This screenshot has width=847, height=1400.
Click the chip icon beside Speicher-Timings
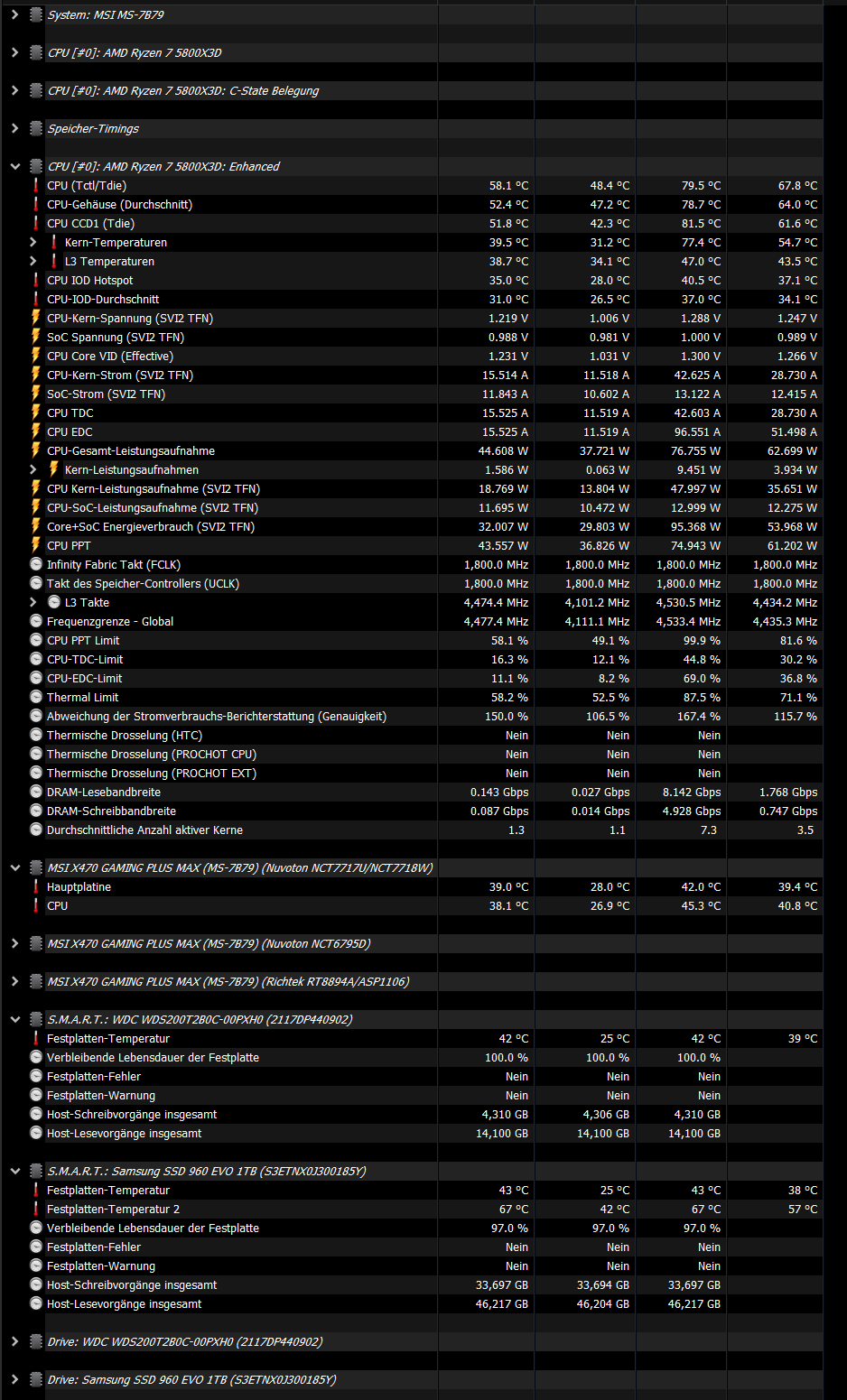[36, 128]
